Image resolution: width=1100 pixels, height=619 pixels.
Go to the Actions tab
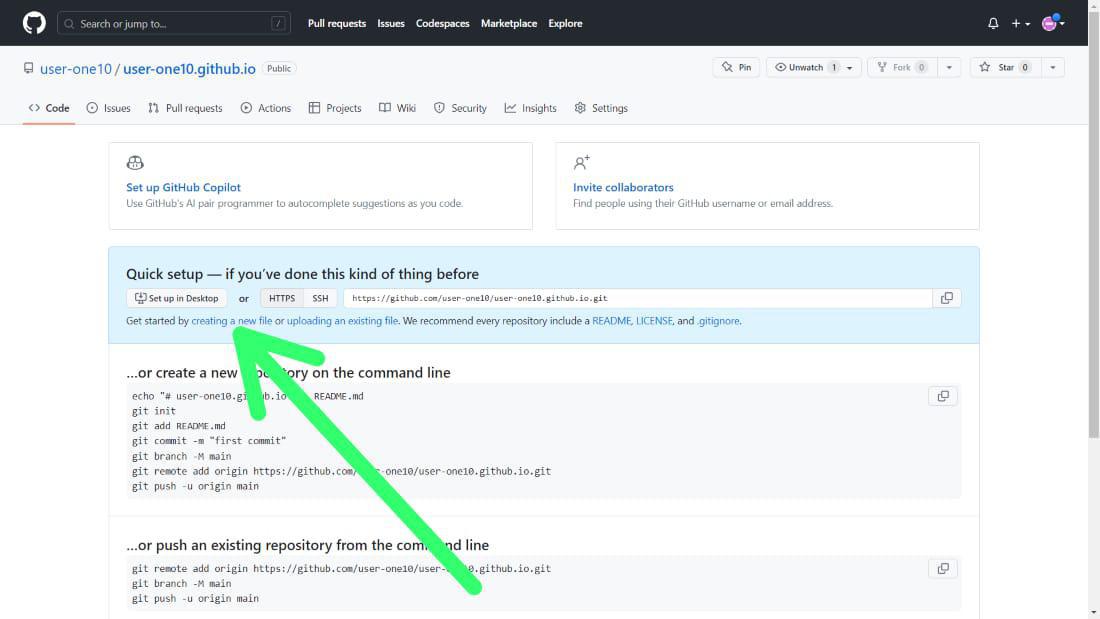click(265, 108)
